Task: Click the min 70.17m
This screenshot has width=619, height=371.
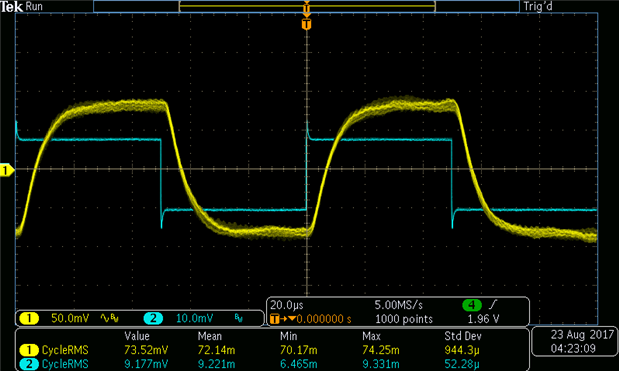Action: pos(298,350)
